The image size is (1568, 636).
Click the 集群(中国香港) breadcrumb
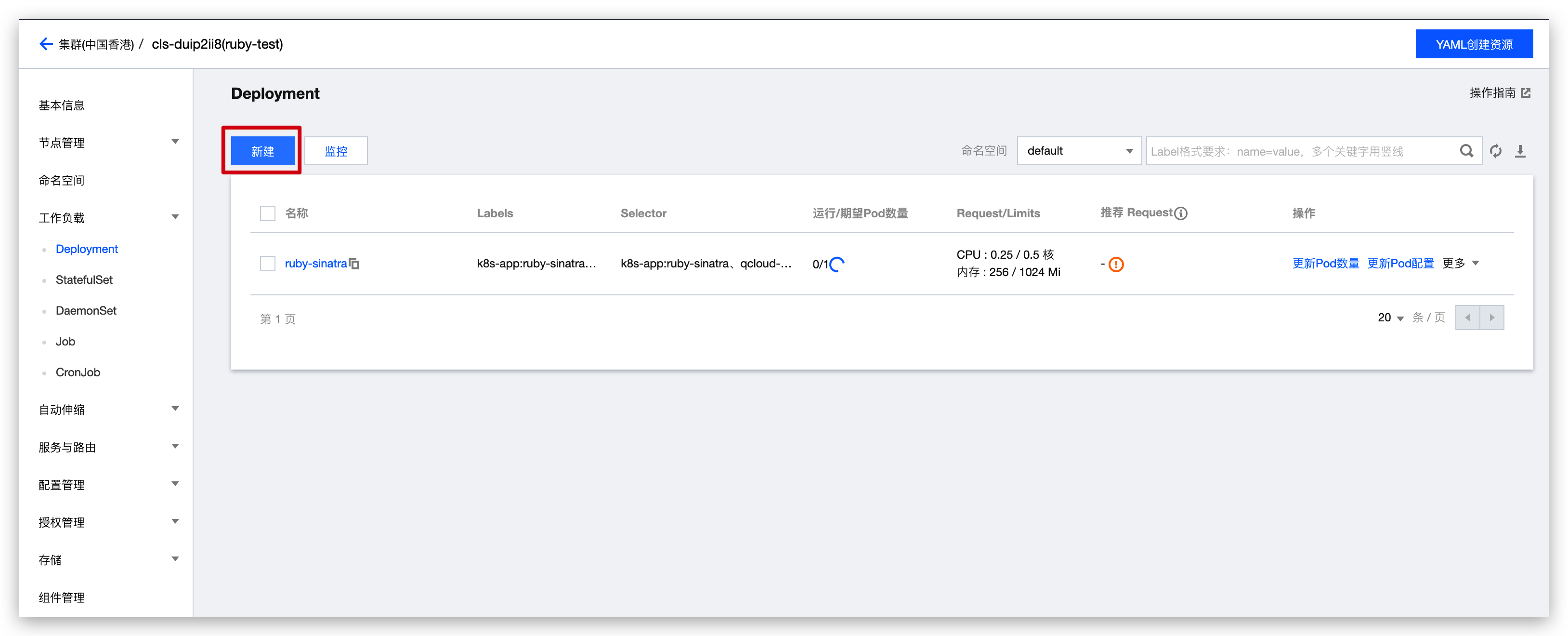[96, 44]
